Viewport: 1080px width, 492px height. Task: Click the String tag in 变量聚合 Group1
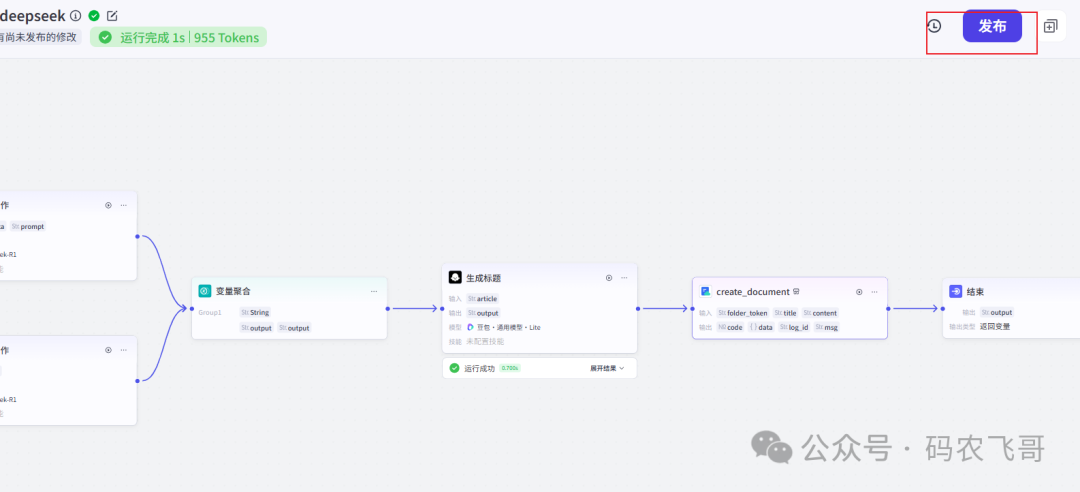click(255, 312)
